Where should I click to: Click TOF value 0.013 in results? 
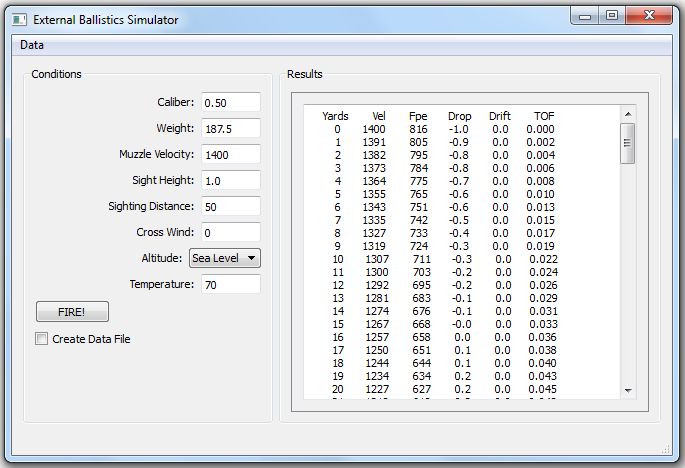tap(540, 207)
